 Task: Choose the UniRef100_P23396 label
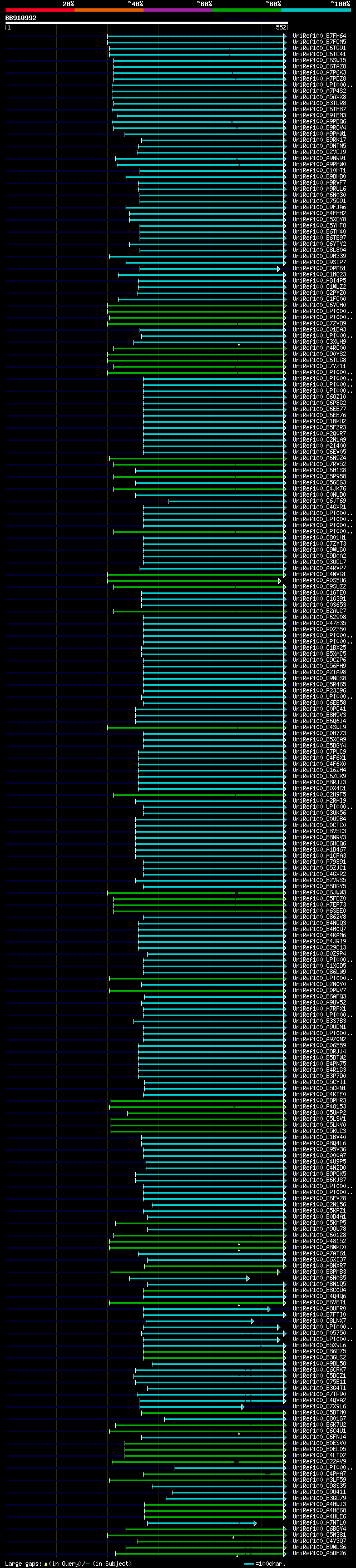(319, 690)
